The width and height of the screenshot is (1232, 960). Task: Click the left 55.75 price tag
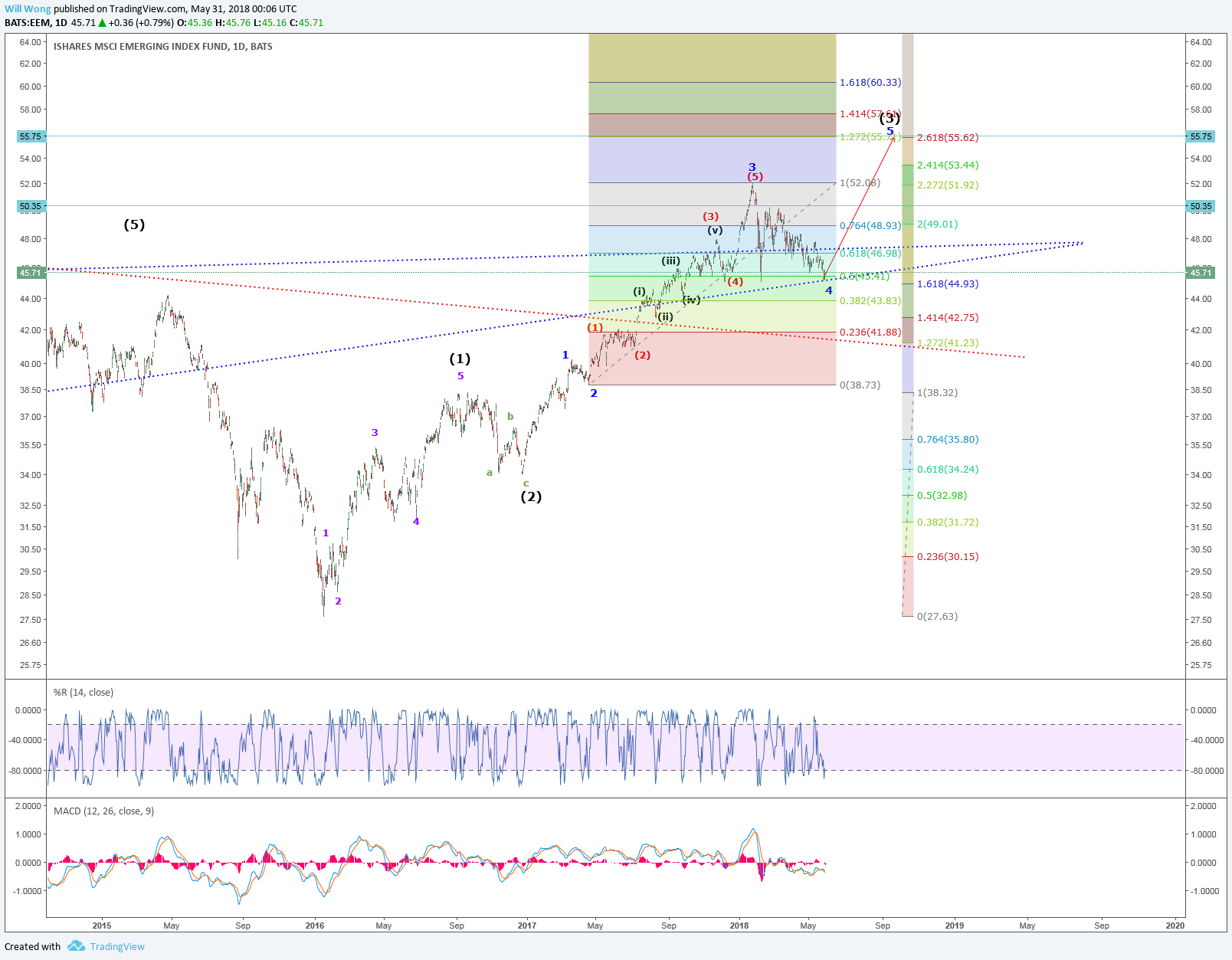[31, 136]
